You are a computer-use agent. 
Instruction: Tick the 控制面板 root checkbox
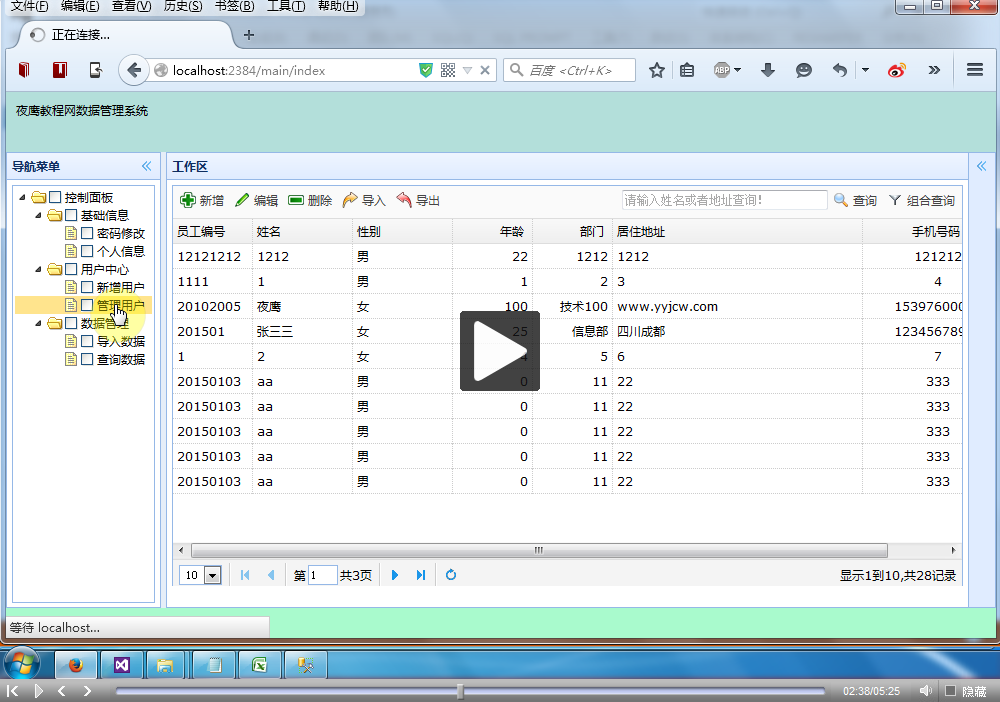[55, 197]
